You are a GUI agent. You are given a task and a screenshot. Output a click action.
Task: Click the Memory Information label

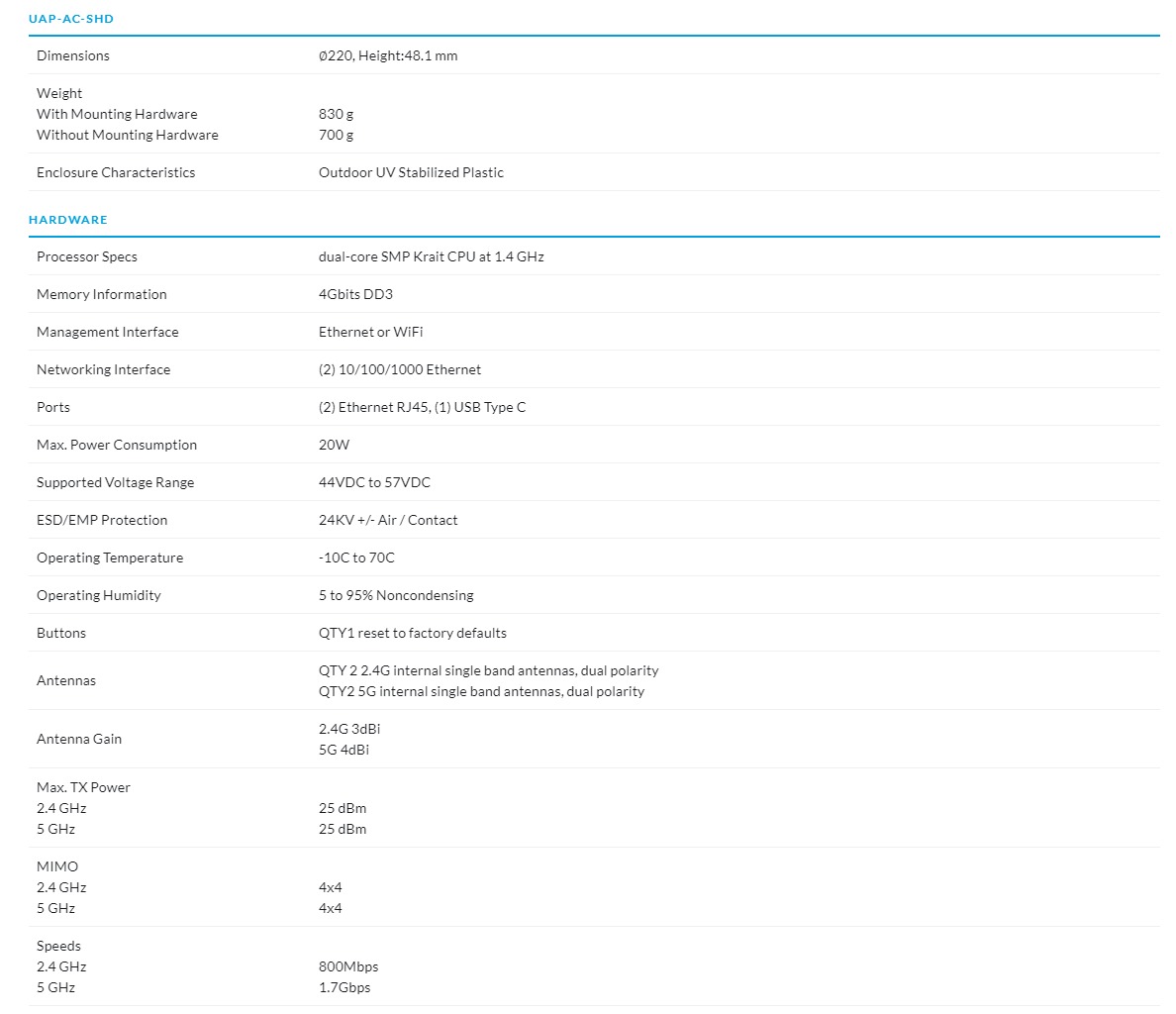tap(101, 294)
